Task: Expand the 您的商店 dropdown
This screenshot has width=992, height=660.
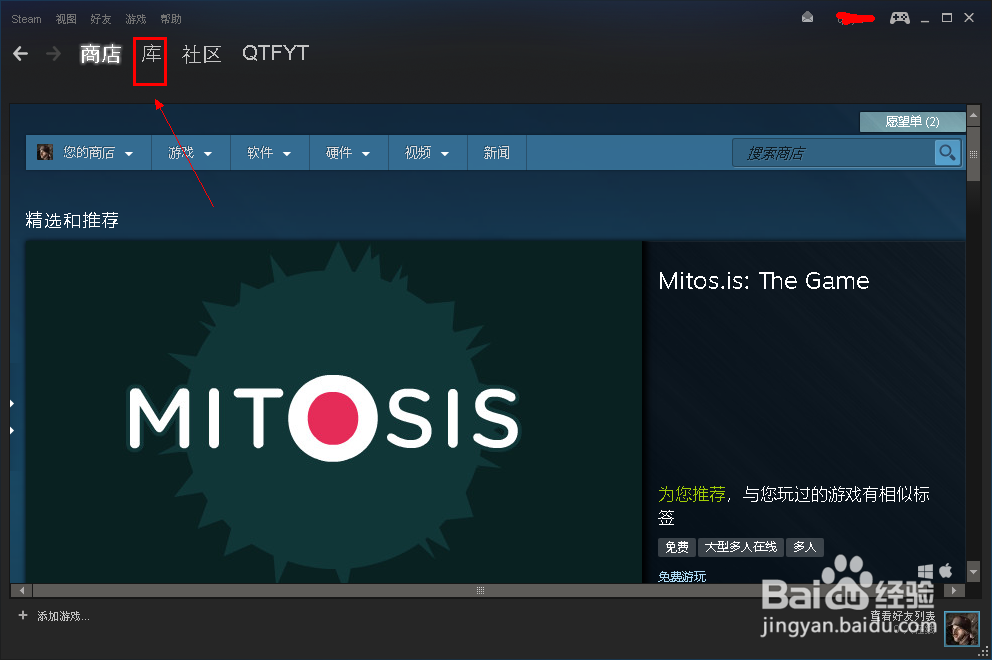Action: pyautogui.click(x=89, y=153)
